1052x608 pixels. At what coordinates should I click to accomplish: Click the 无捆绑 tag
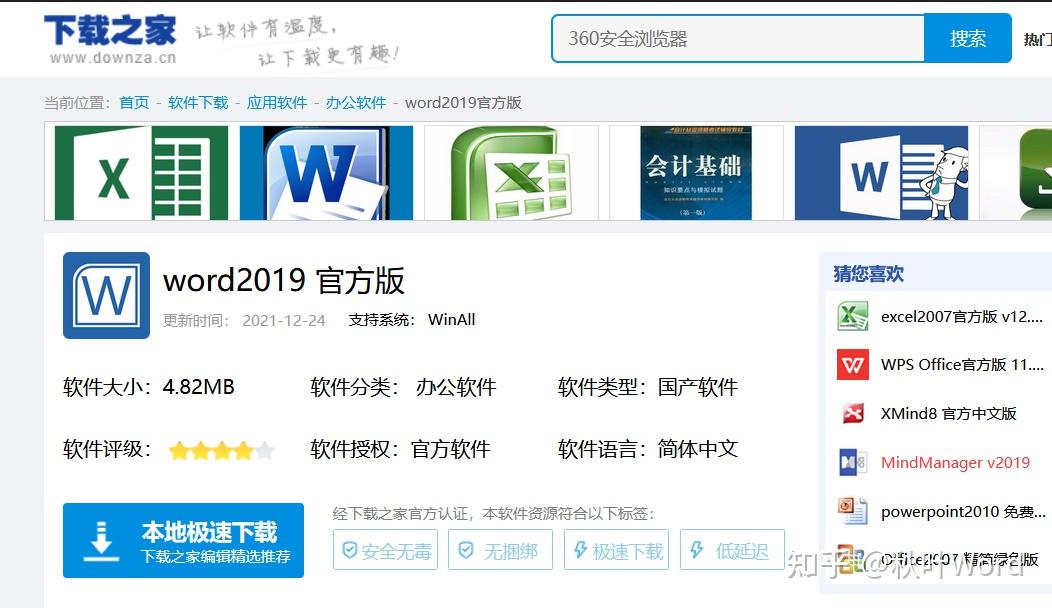(501, 550)
